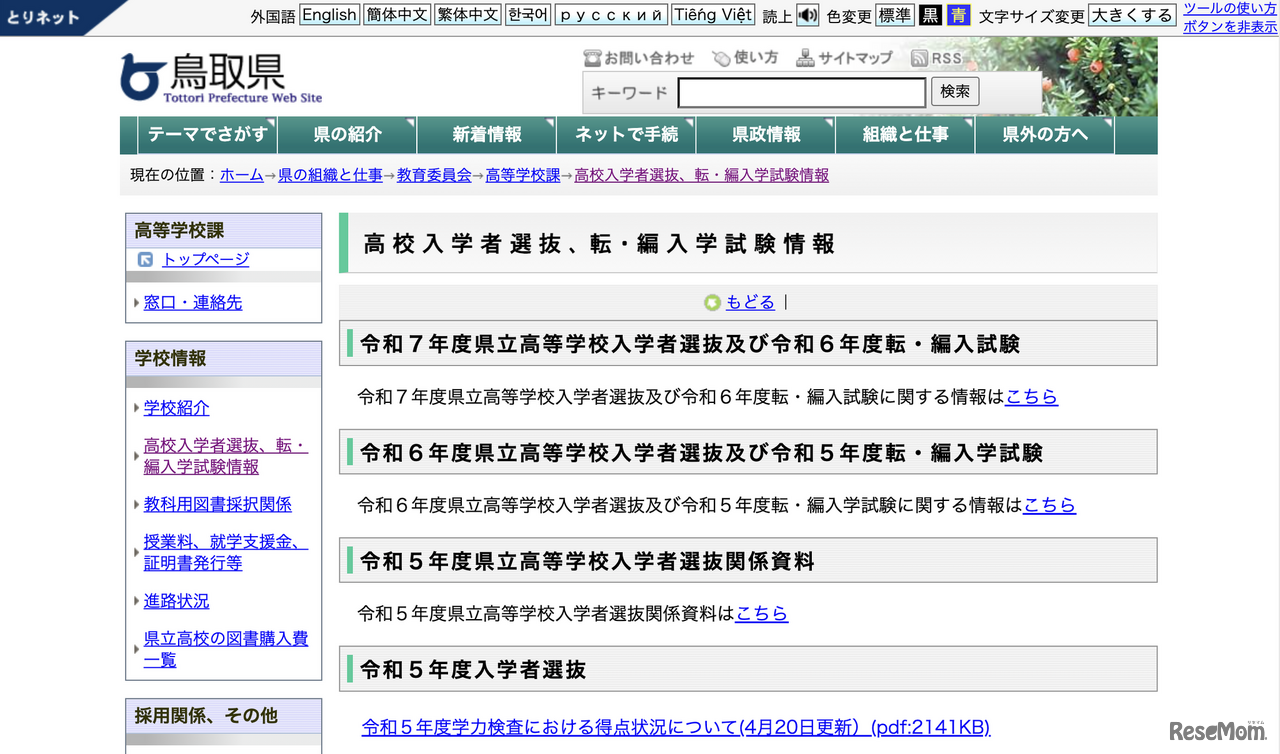The width and height of the screenshot is (1280, 754).
Task: Click the サイトマップ sitemap icon link
Action: coord(805,58)
